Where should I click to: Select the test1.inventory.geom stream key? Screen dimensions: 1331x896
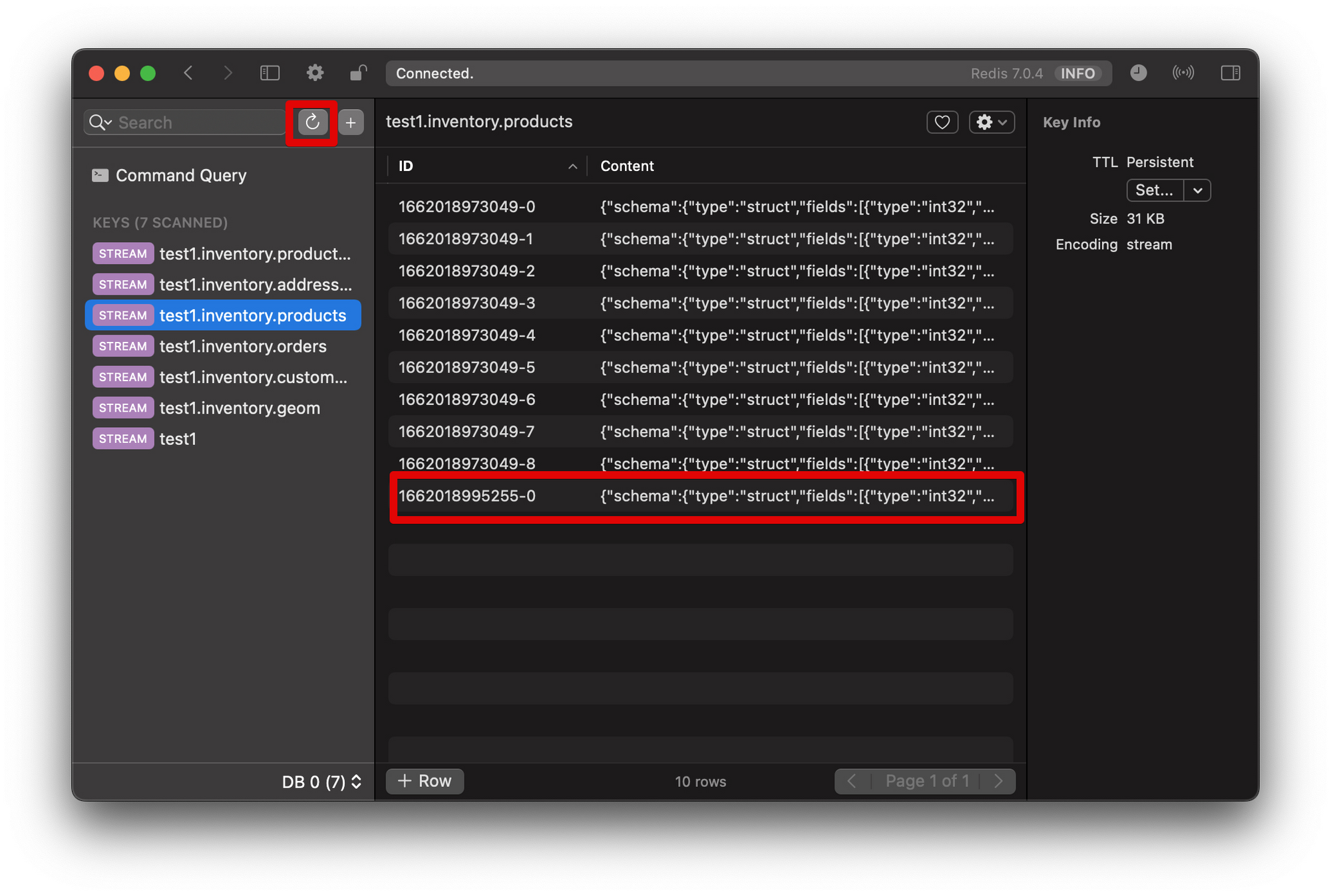coord(239,408)
